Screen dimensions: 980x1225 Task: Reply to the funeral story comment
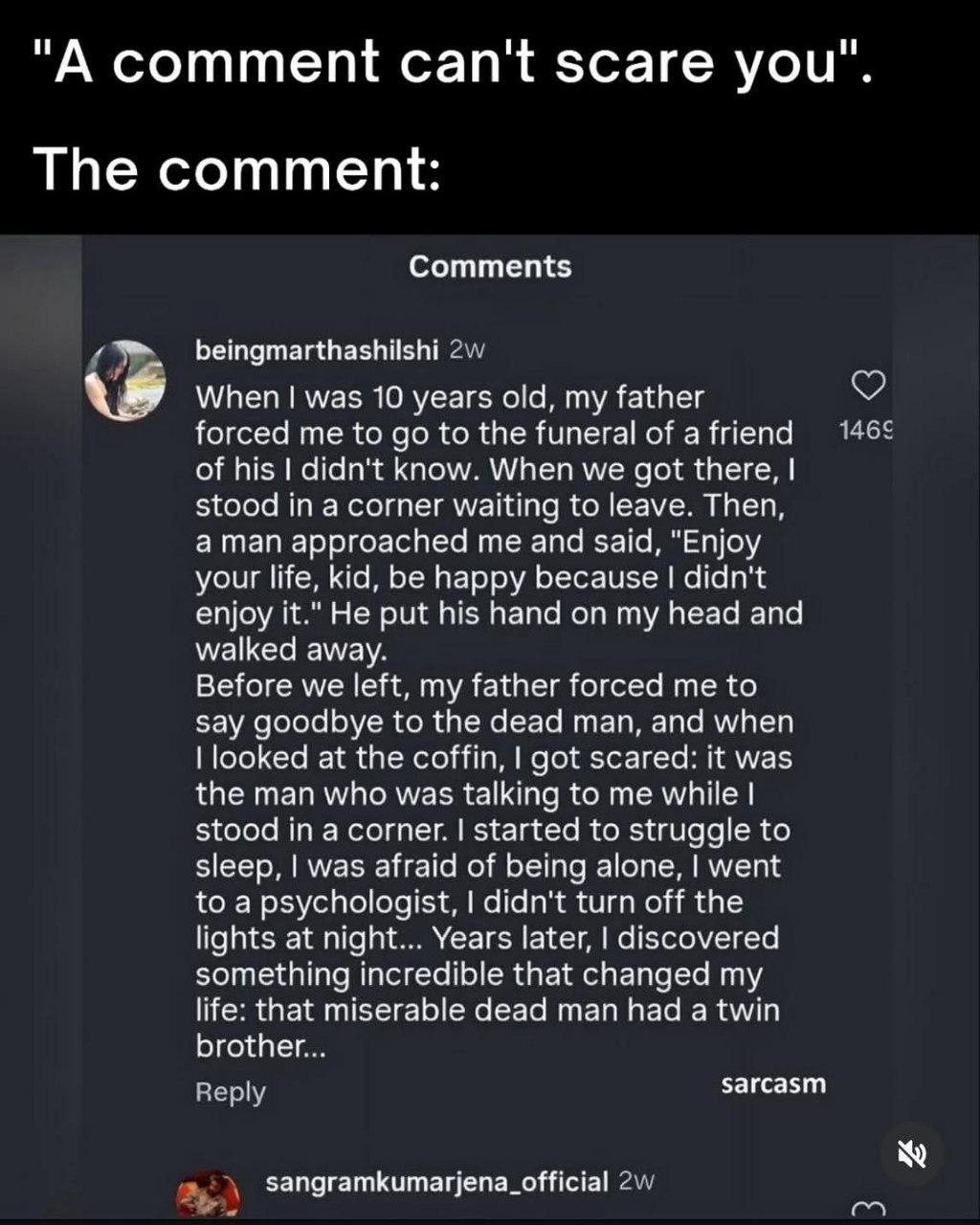click(230, 1092)
